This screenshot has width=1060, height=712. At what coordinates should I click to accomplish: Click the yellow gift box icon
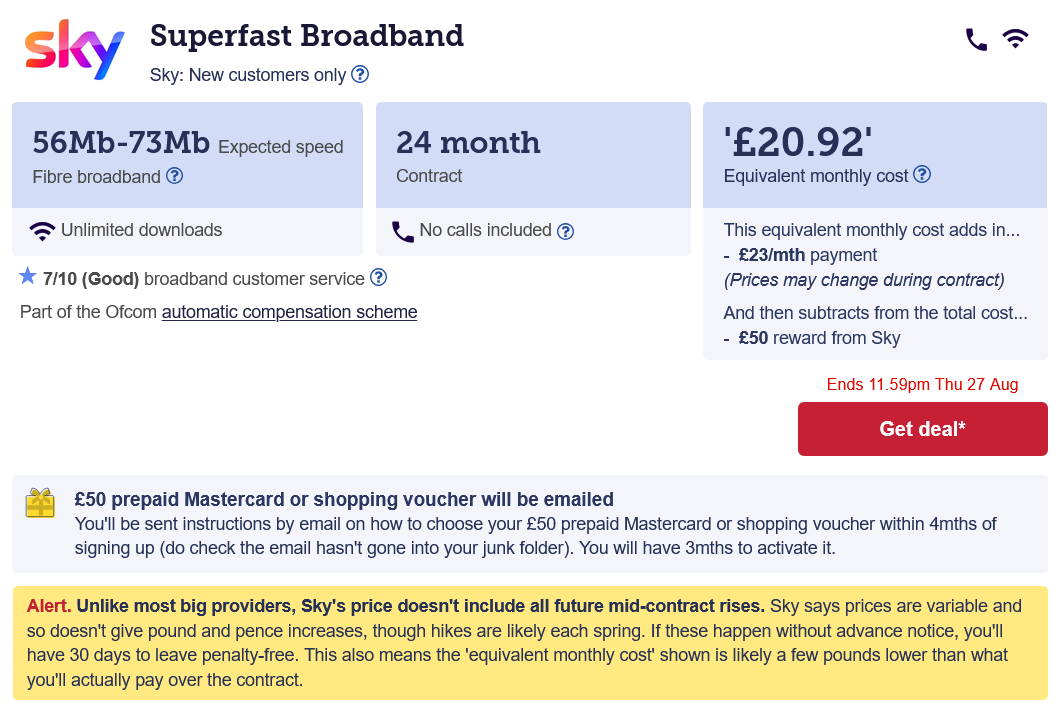click(40, 503)
